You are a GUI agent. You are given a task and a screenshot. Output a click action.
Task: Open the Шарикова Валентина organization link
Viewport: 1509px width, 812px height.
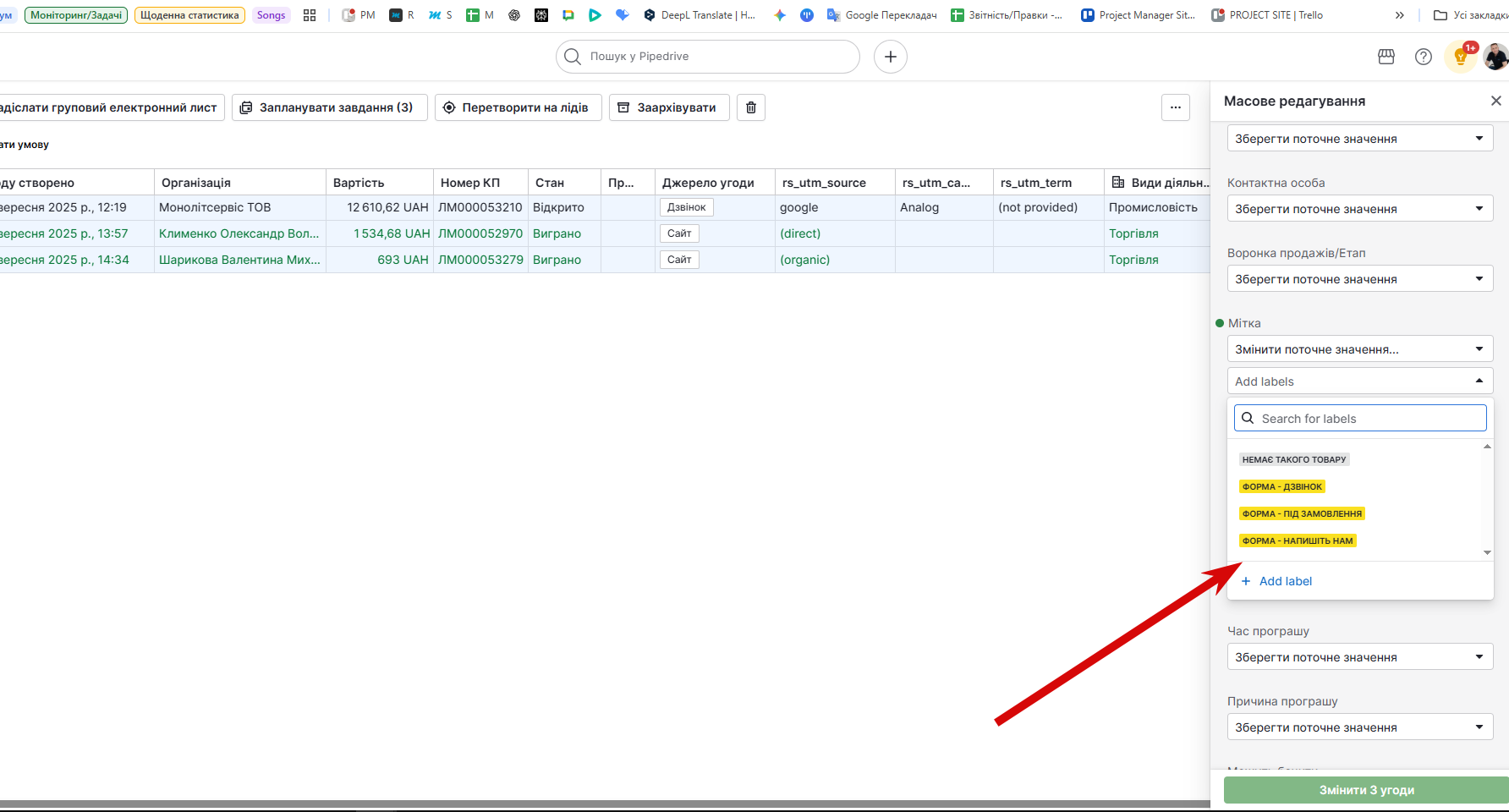[x=239, y=260]
